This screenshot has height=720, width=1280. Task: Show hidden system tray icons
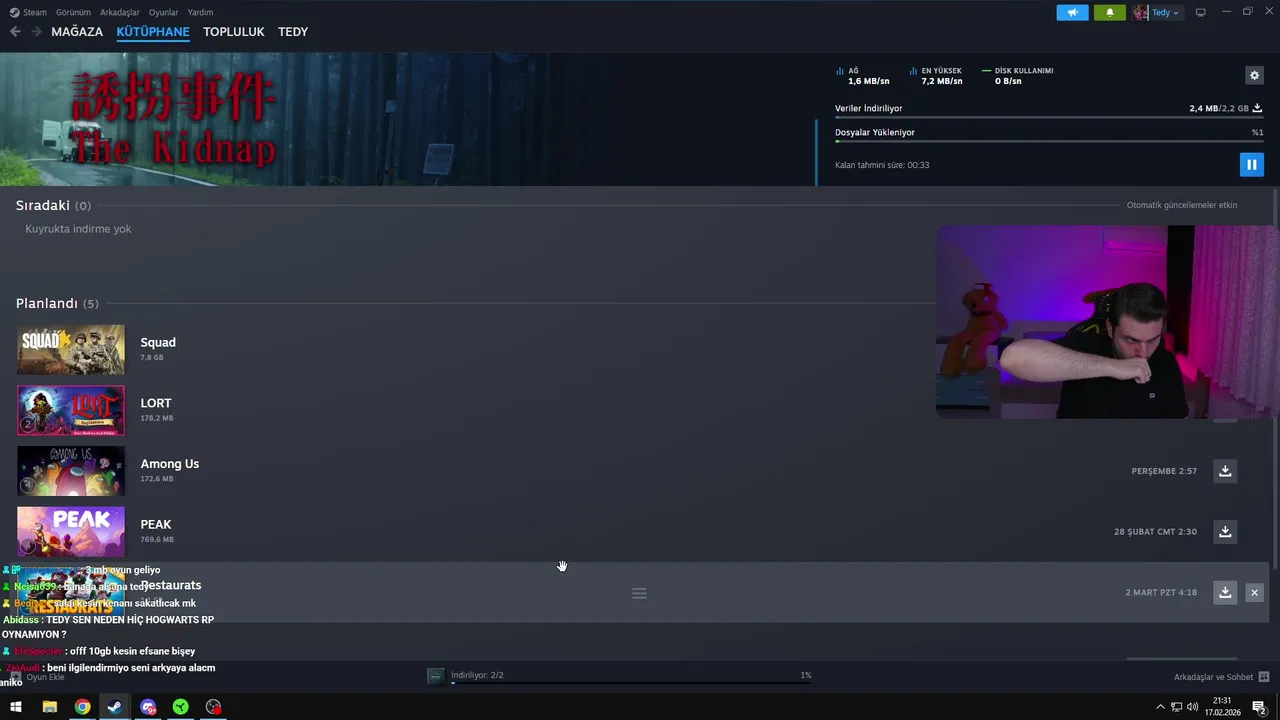click(1160, 707)
